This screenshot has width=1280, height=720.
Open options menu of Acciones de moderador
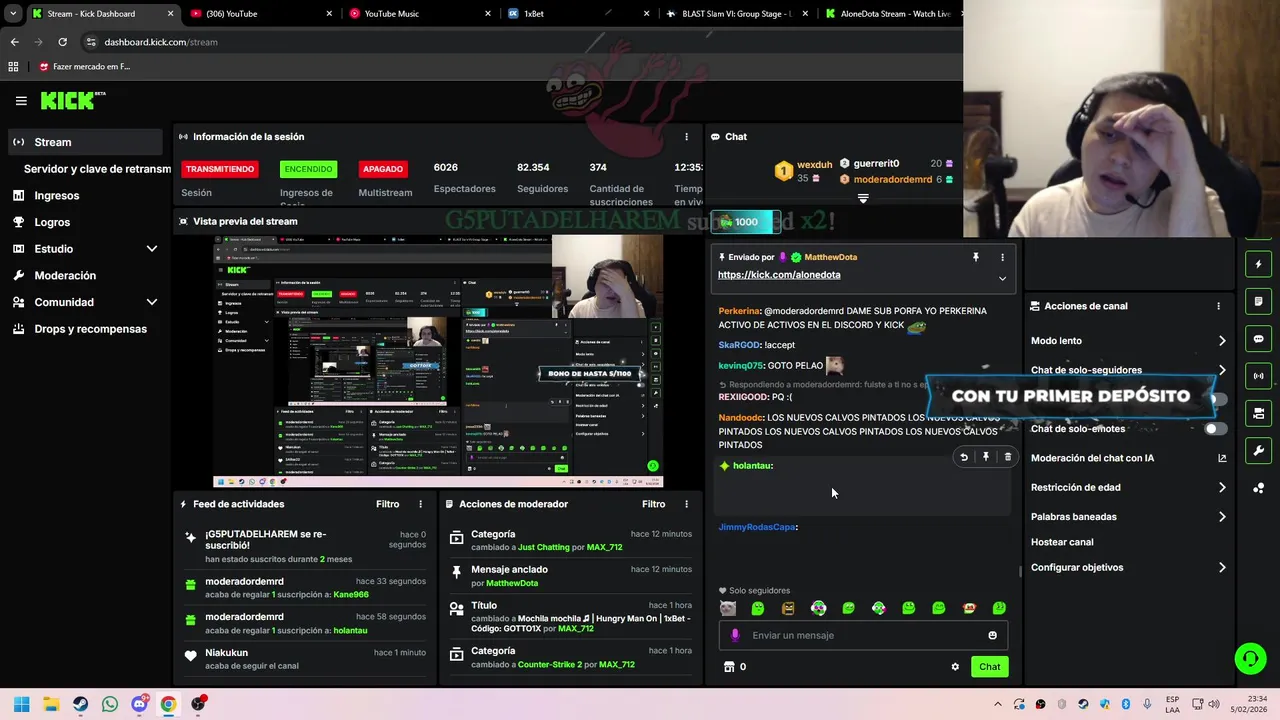[x=686, y=504]
